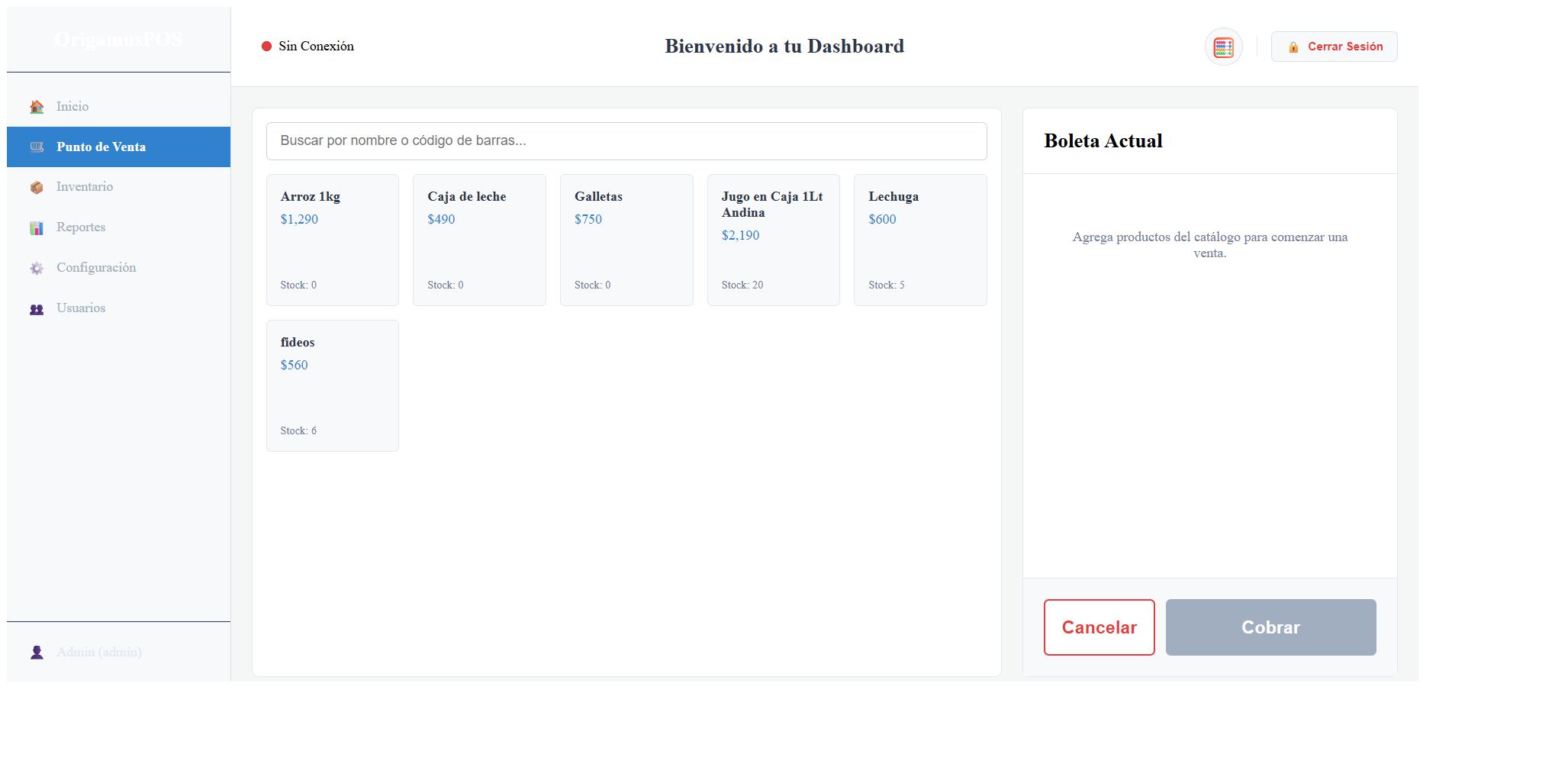Go to the Inventario menu item

85,187
